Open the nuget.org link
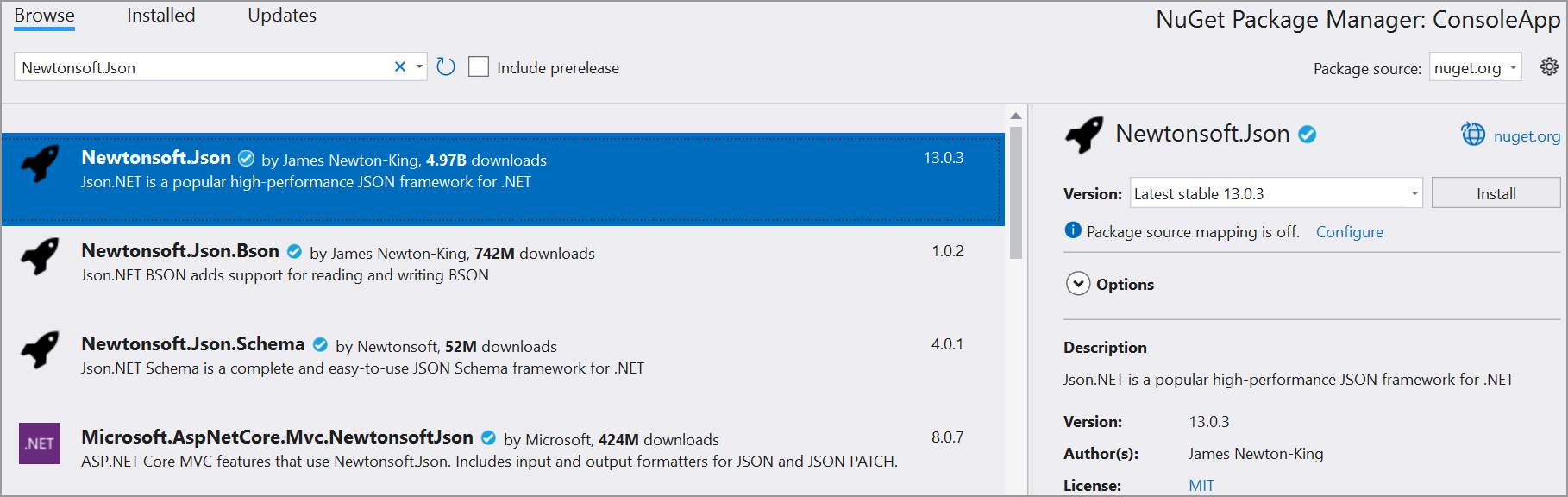 pos(1527,135)
